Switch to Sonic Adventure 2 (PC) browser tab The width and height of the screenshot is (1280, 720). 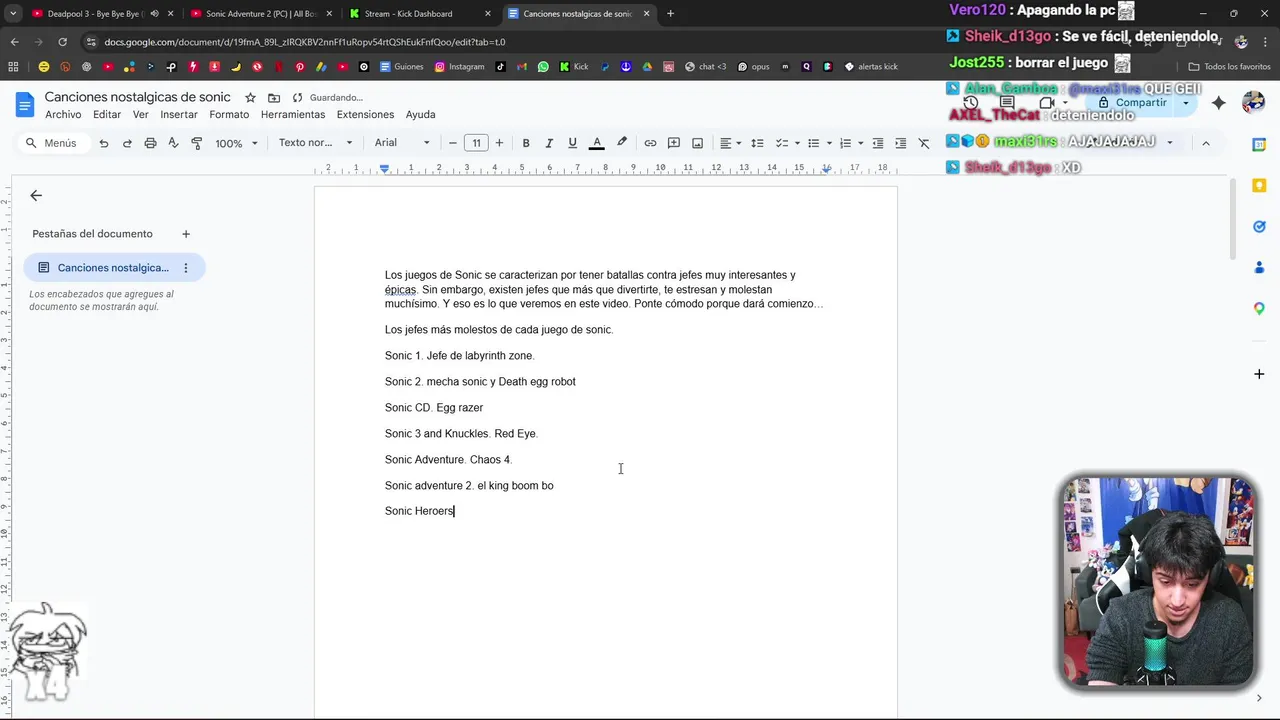pos(260,14)
